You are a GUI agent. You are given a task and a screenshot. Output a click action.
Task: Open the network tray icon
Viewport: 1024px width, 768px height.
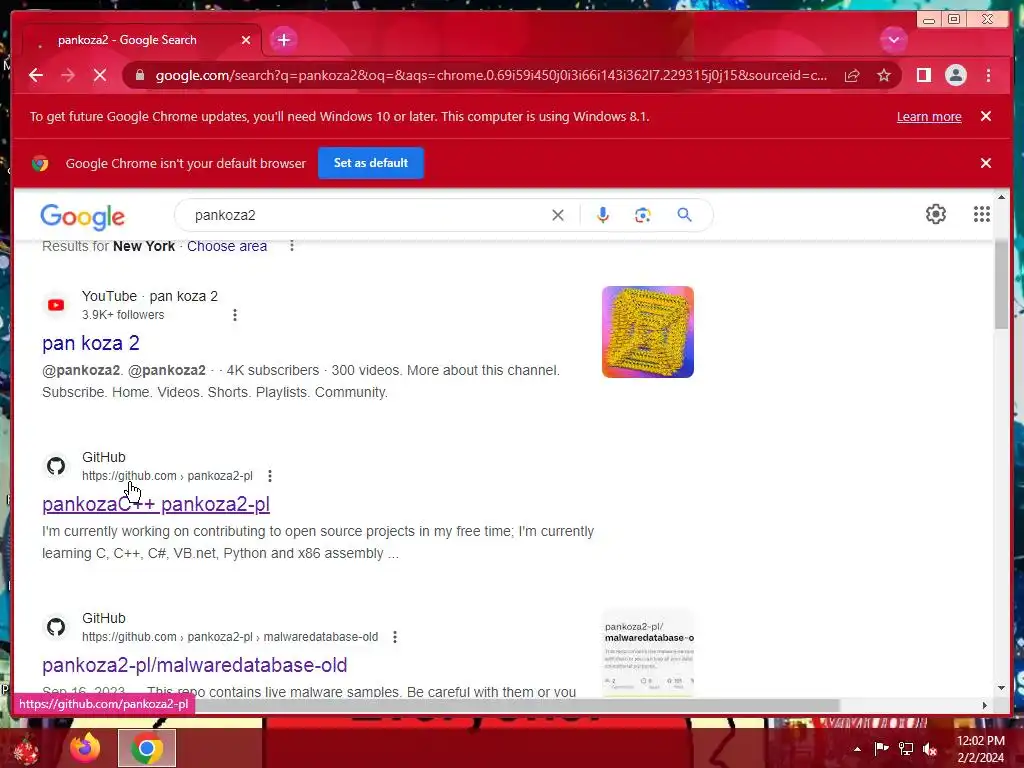pos(906,748)
